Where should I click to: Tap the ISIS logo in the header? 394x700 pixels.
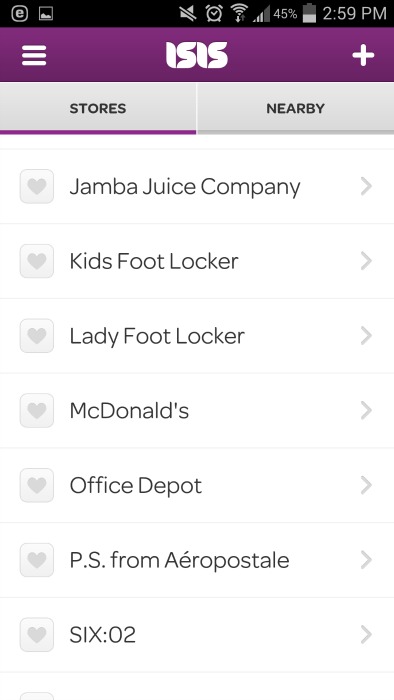(x=197, y=55)
